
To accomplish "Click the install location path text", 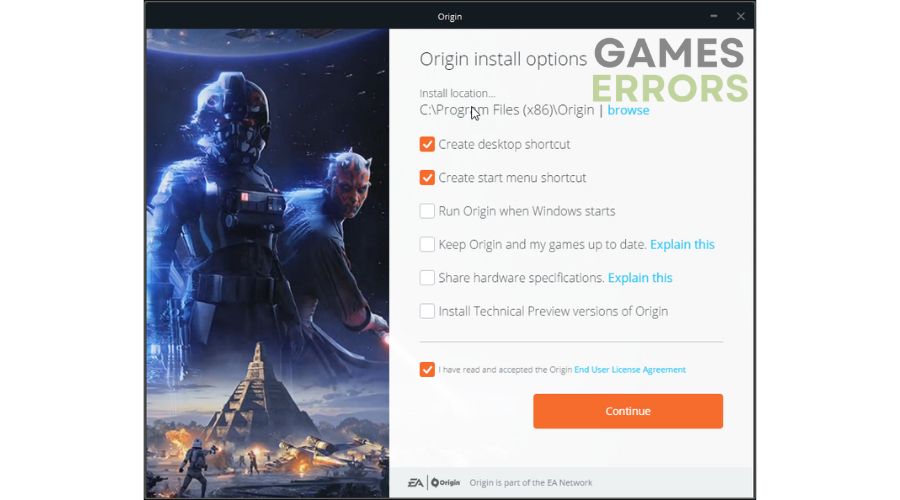I will pos(507,110).
